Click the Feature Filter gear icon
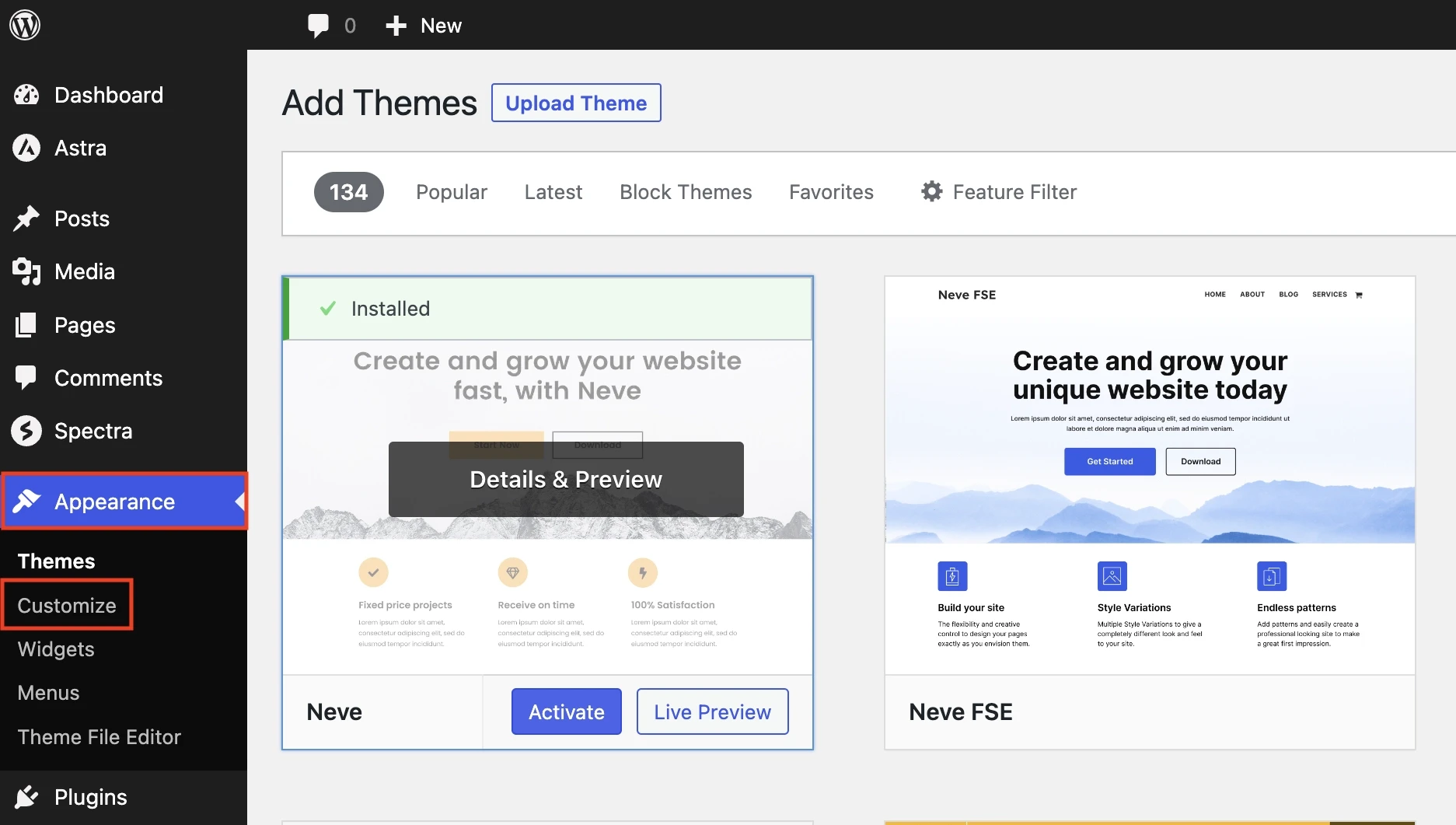The height and width of the screenshot is (825, 1456). point(932,191)
